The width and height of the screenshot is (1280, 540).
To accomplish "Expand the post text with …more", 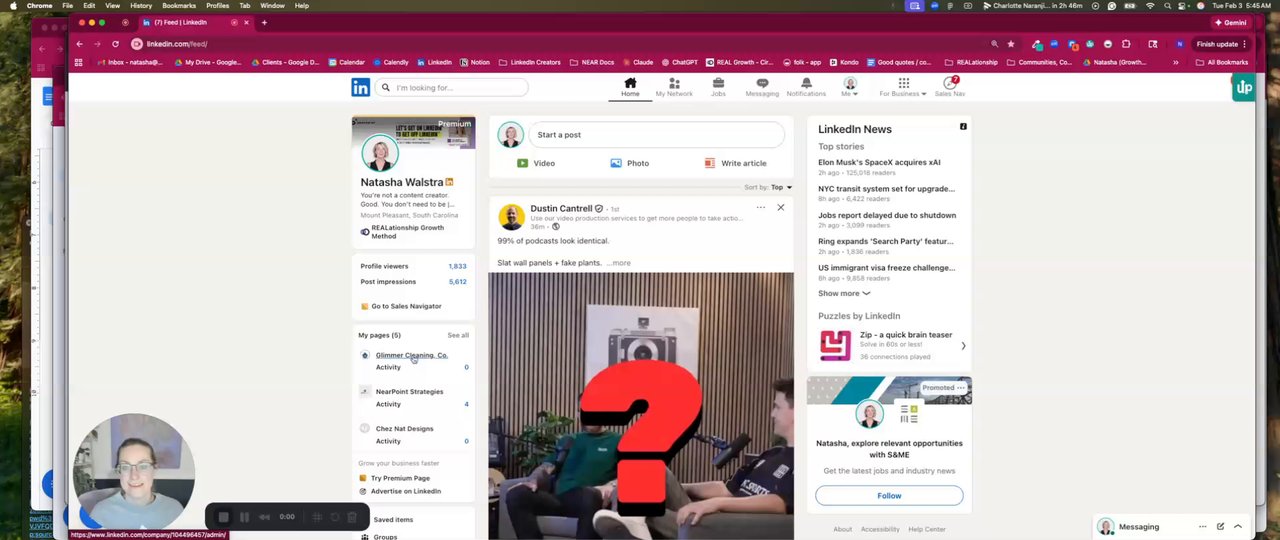I will (x=619, y=263).
